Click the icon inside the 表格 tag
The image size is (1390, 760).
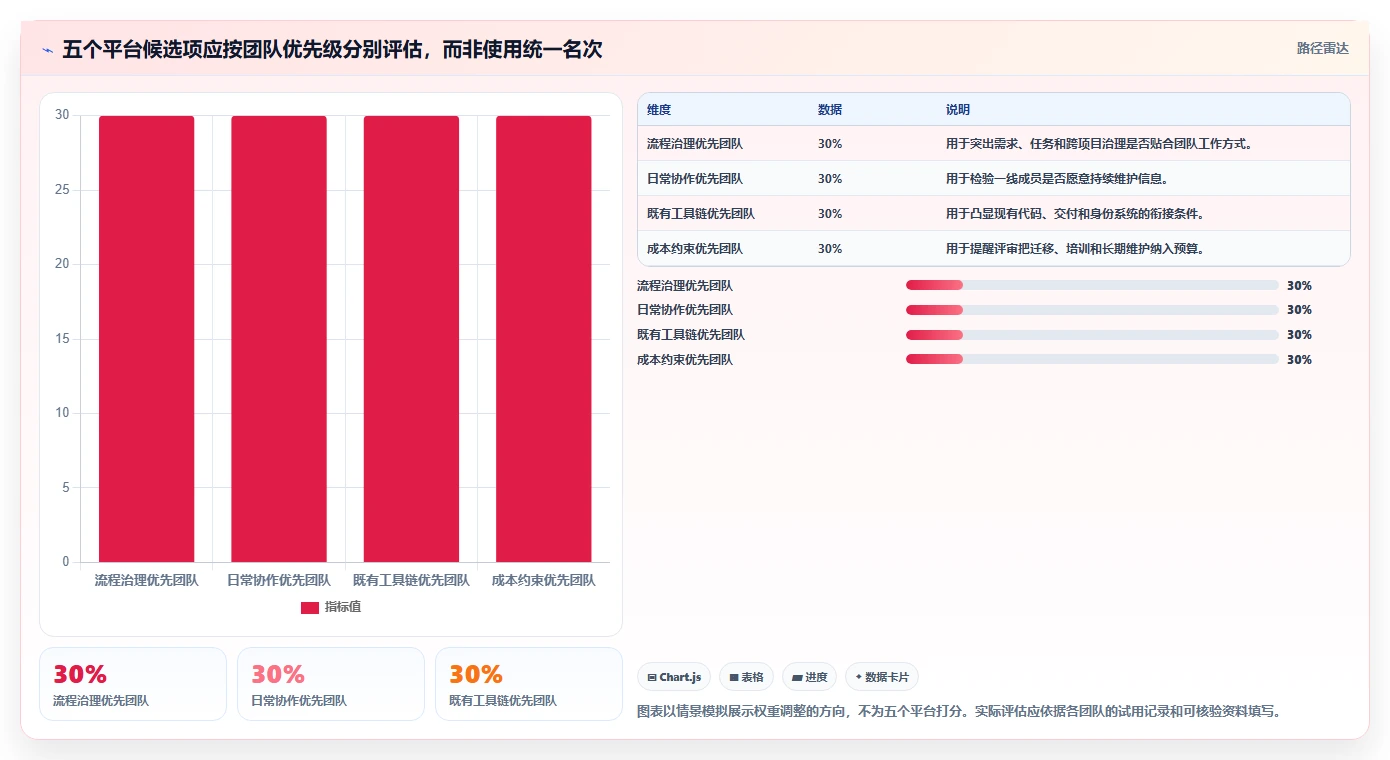tap(734, 677)
